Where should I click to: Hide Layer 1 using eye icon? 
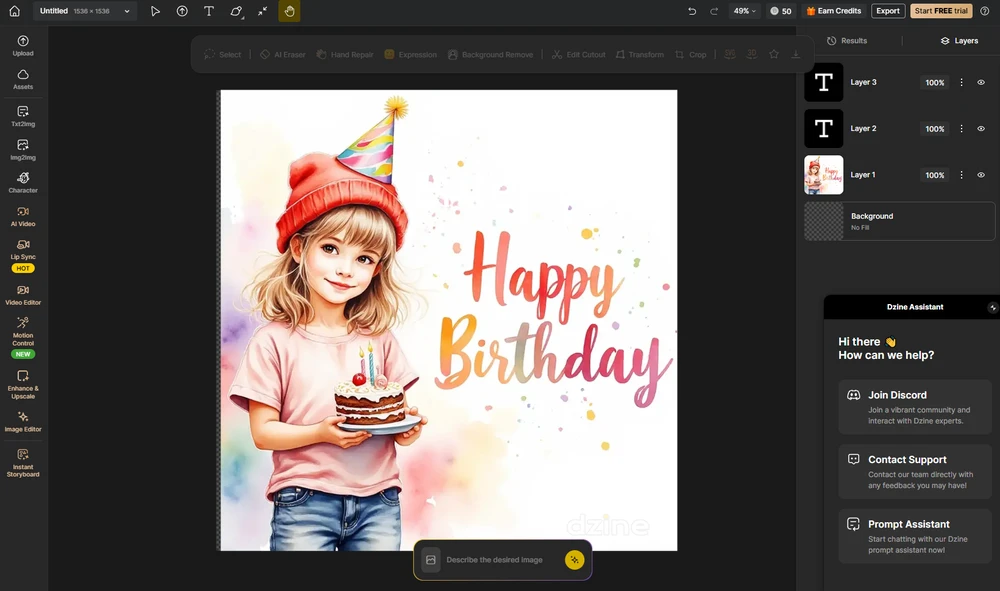click(981, 175)
